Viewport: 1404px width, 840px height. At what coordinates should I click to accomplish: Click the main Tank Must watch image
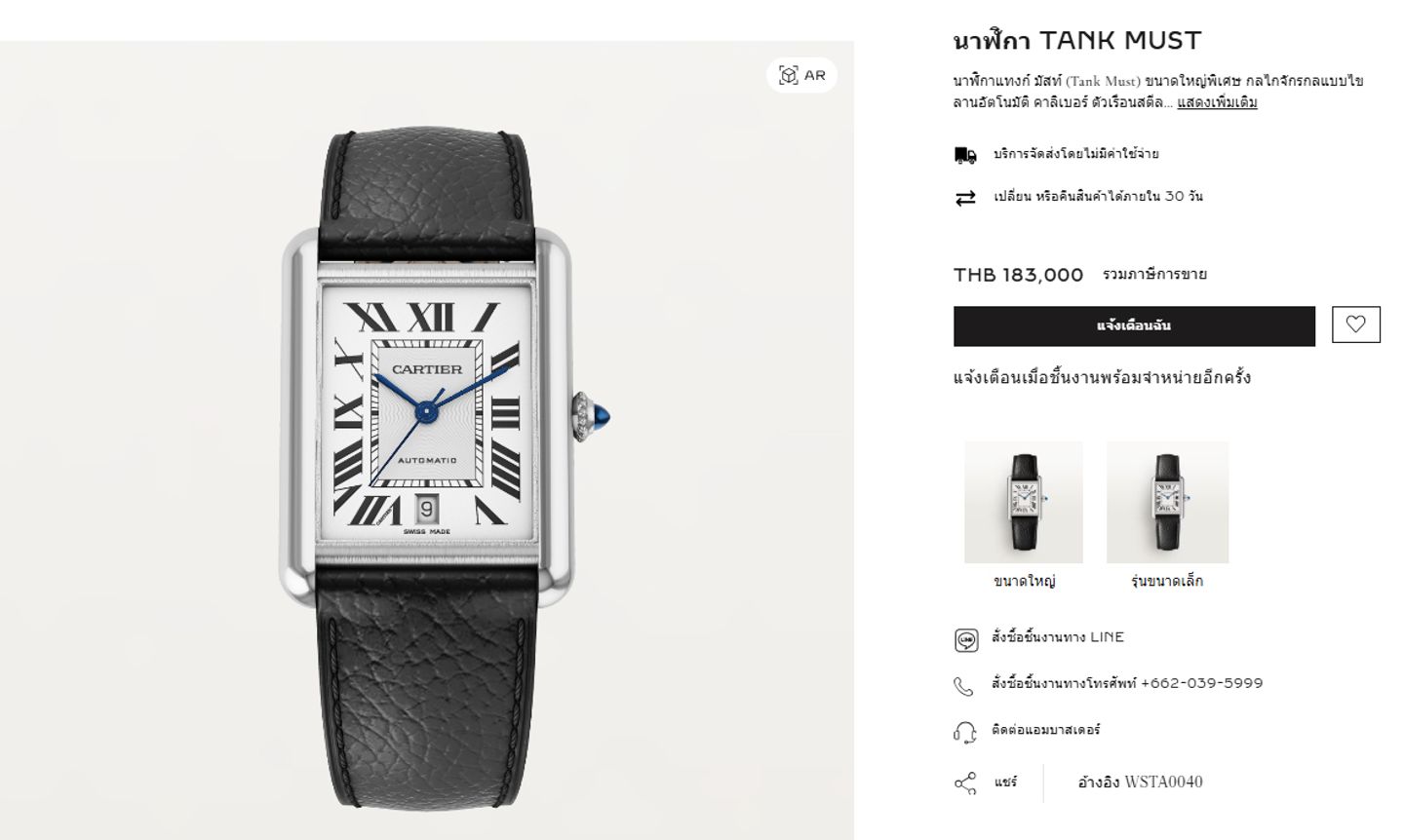pos(427,440)
